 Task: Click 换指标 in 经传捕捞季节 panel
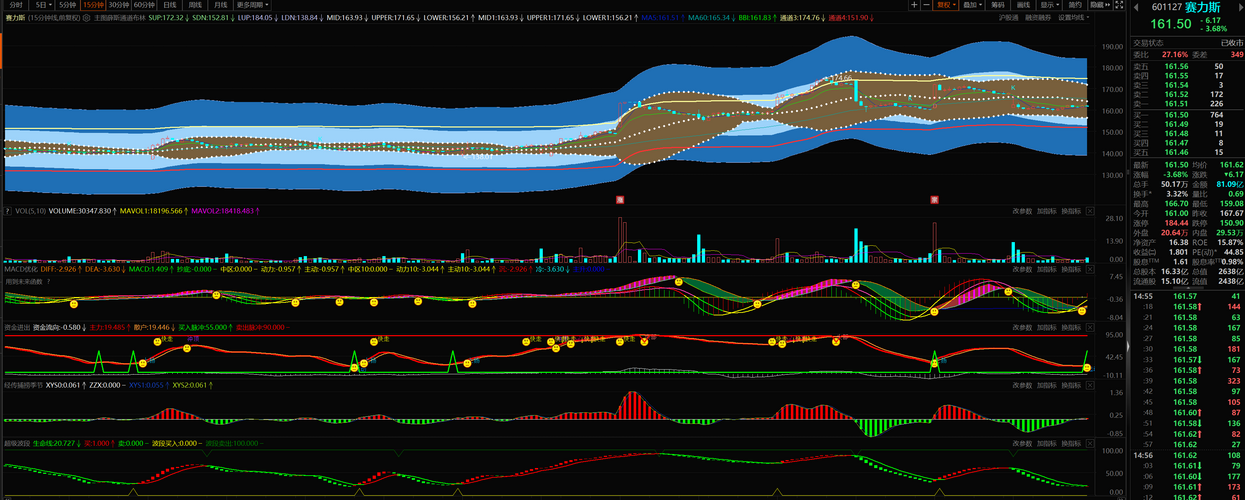tap(1071, 383)
